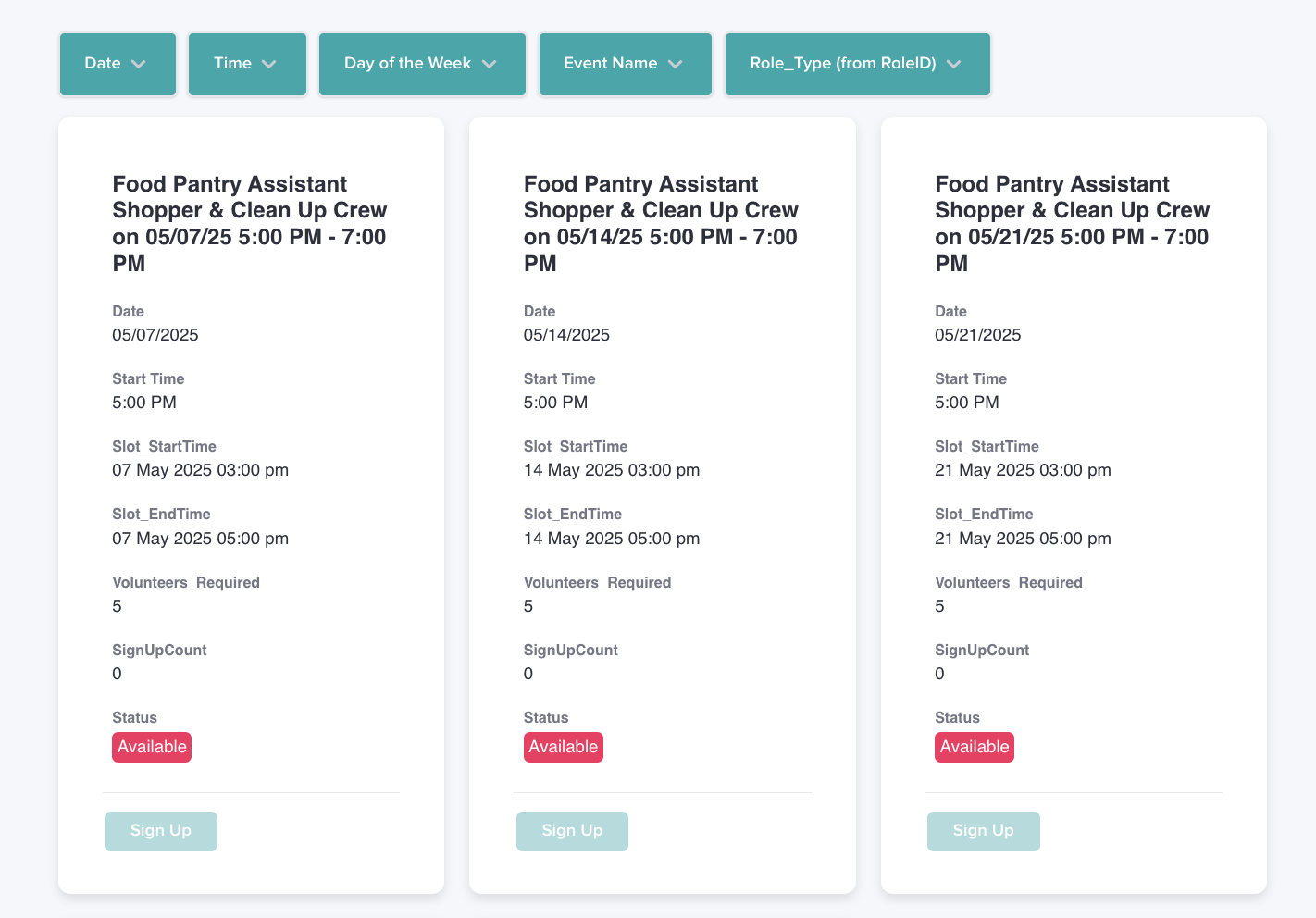Sign Up for the 05/14/25 shift
Viewport: 1316px width, 918px height.
click(572, 831)
